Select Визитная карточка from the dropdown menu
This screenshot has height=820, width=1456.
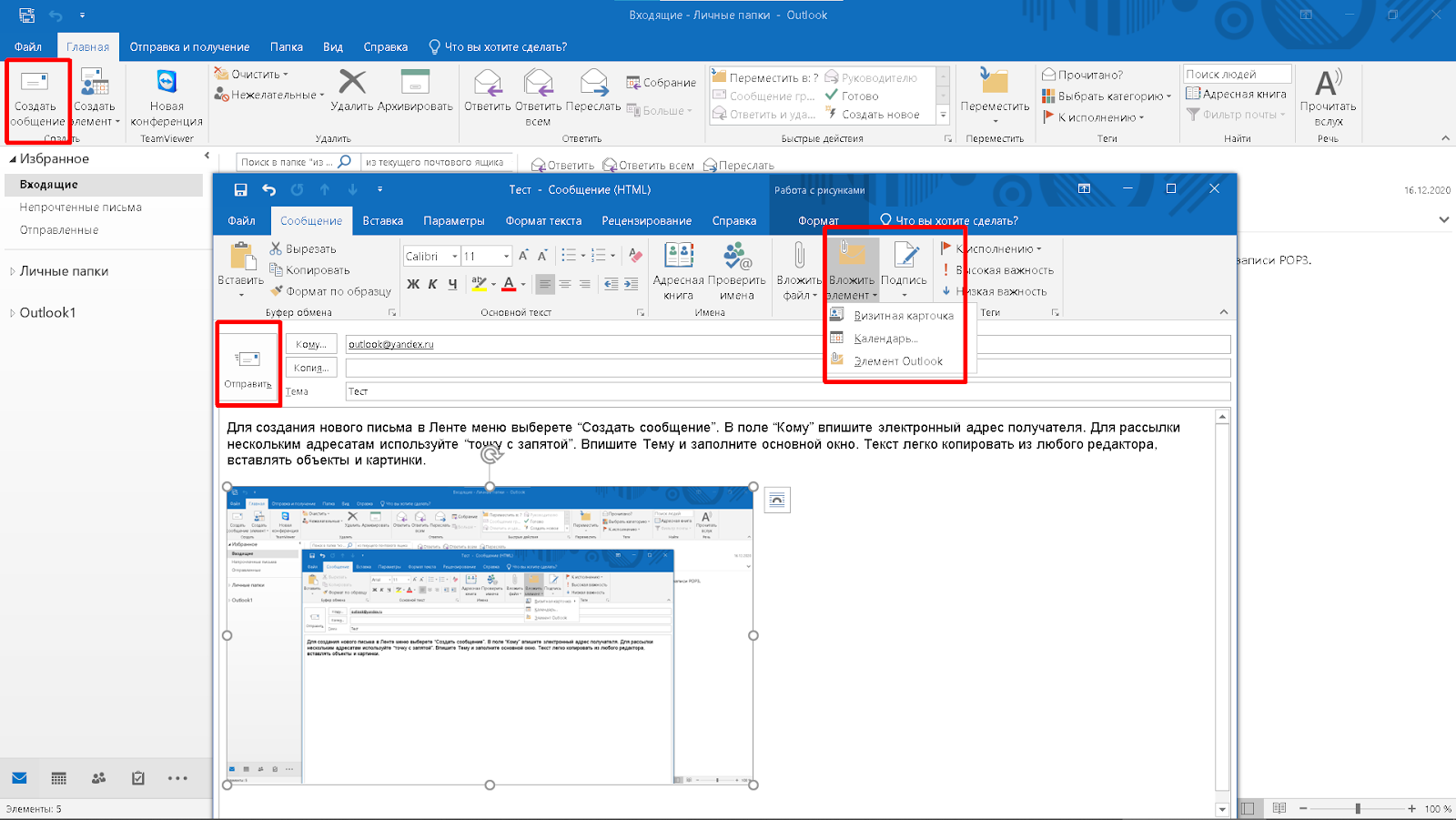903,316
